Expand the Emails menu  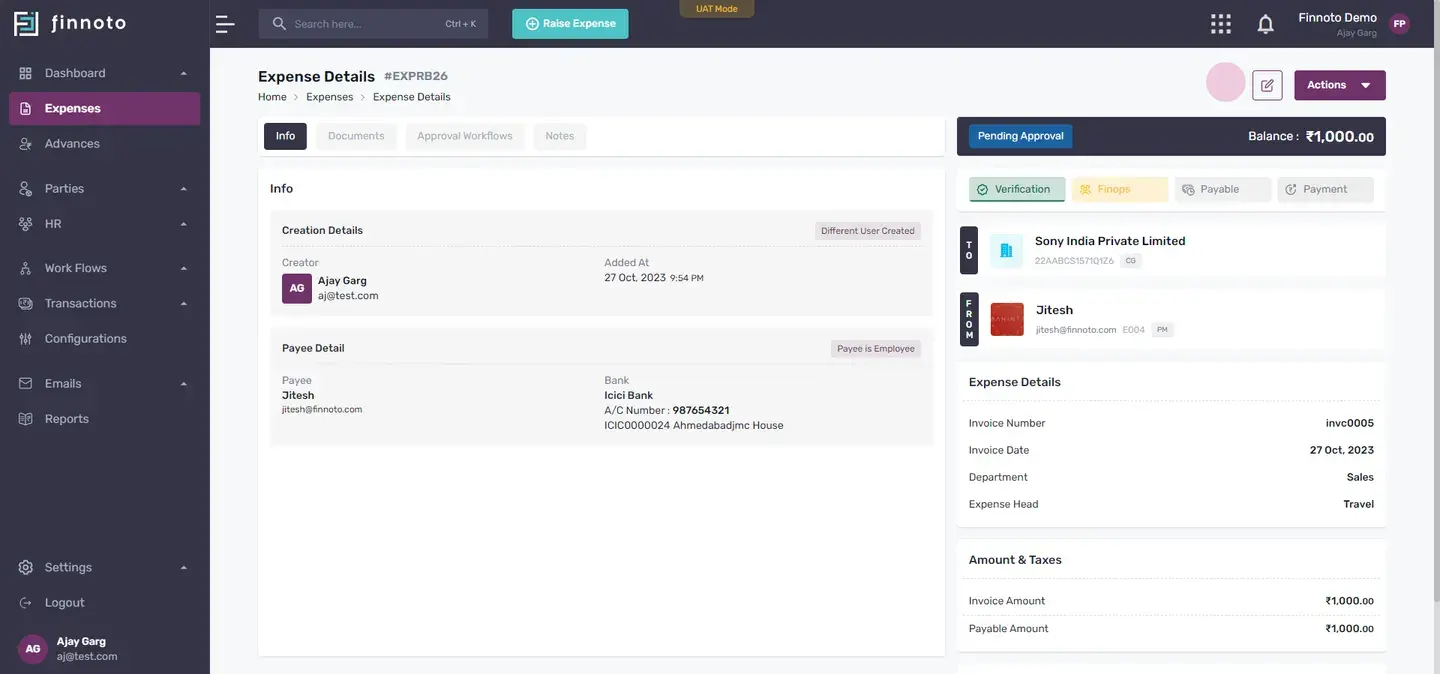click(104, 384)
